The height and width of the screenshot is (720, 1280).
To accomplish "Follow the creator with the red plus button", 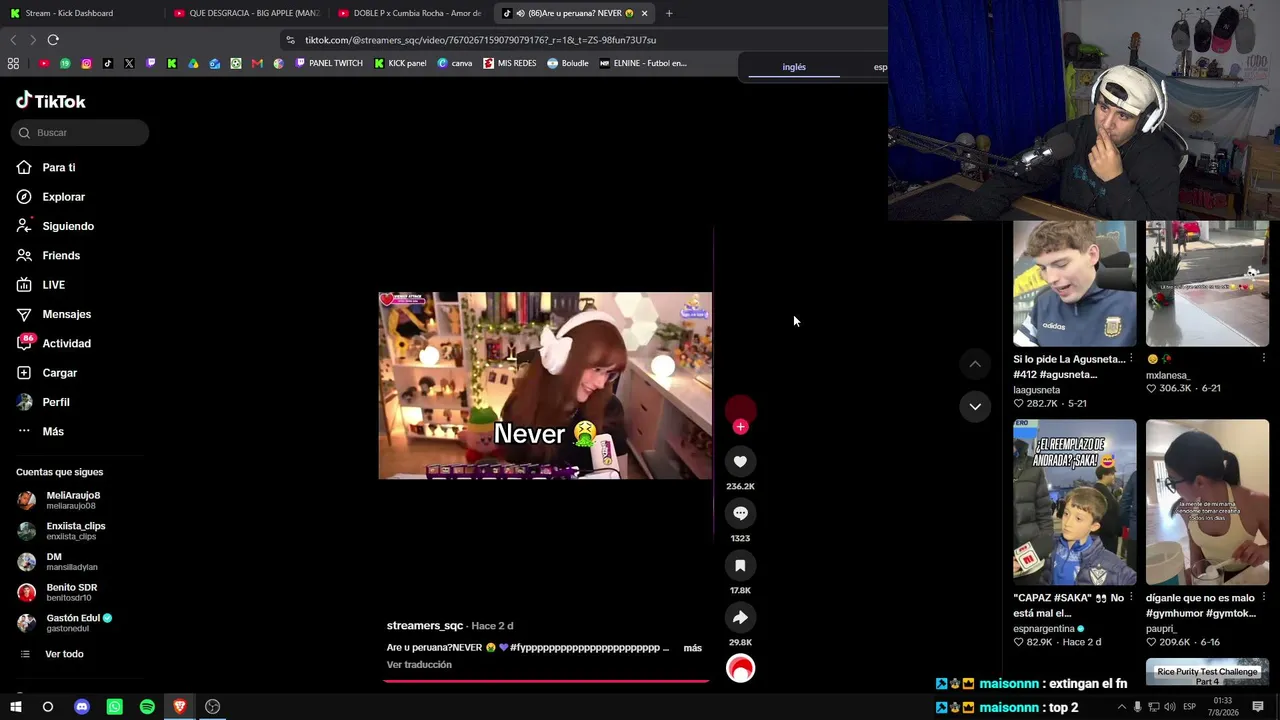I will 740,427.
